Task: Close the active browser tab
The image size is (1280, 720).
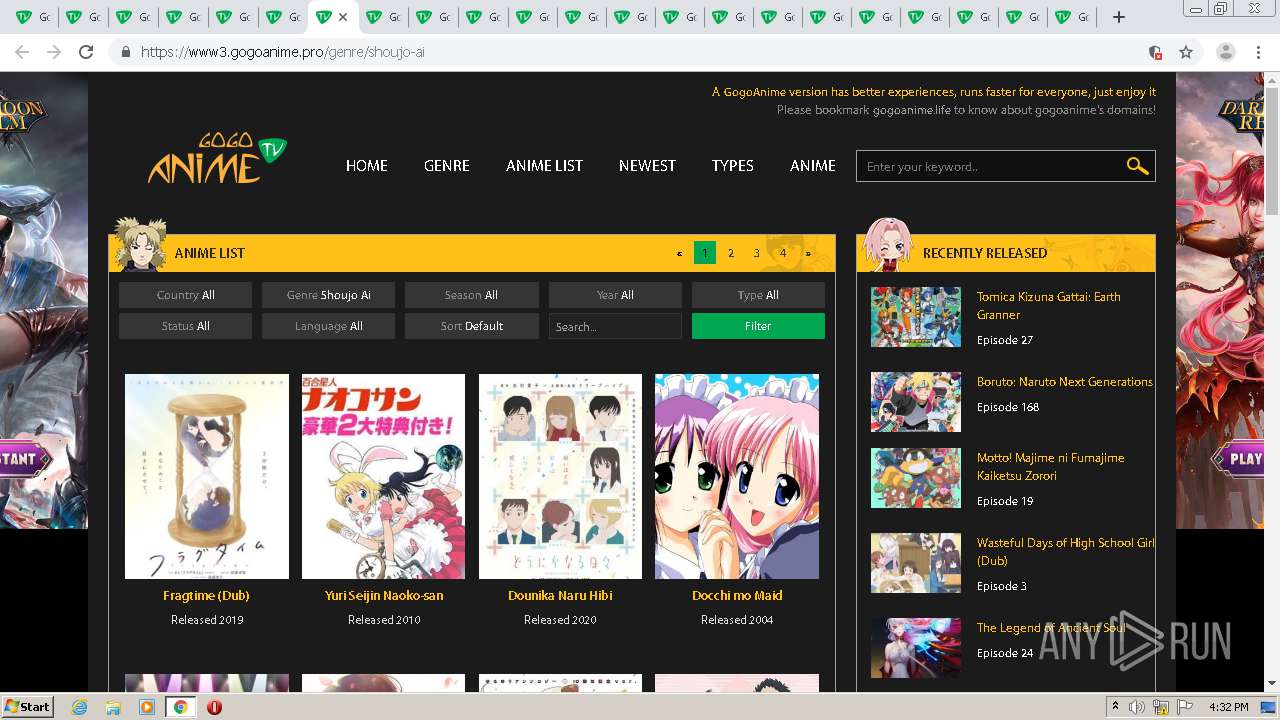Action: tap(343, 17)
